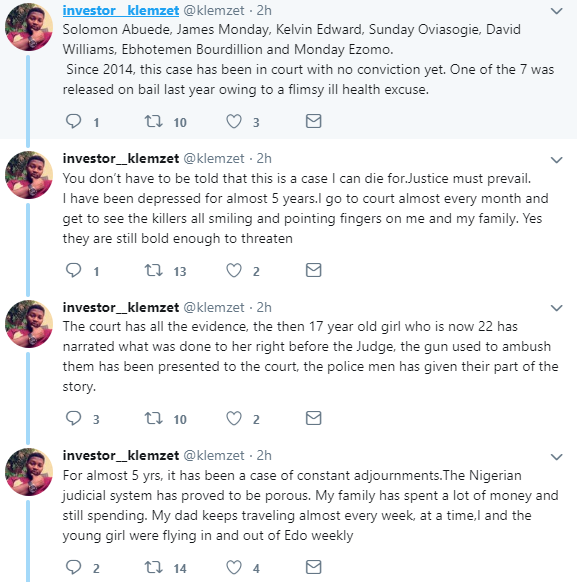Retweet the 'Justice must prevail' tweet

point(153,270)
